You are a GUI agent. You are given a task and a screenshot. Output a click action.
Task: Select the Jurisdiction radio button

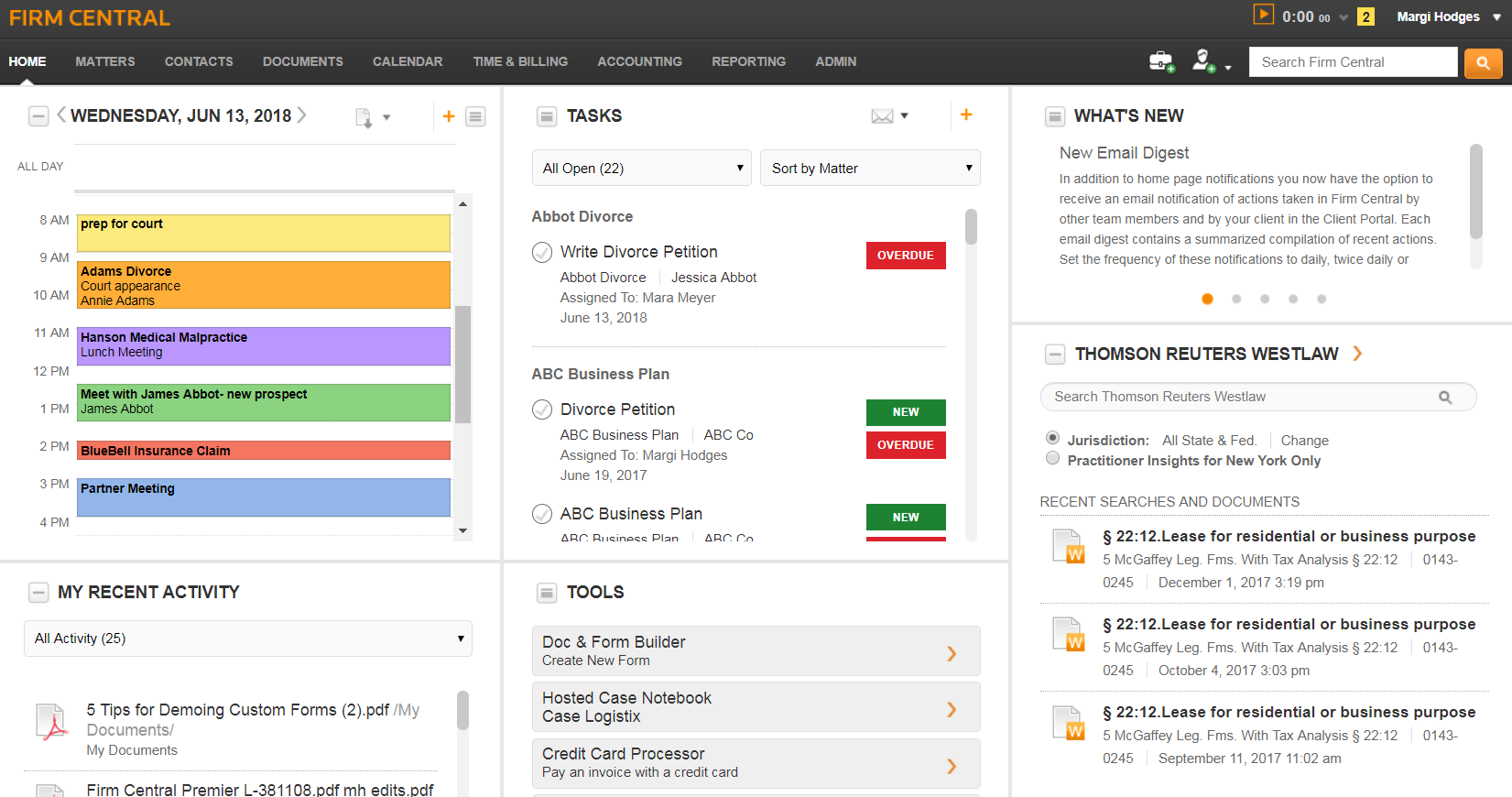[1052, 438]
